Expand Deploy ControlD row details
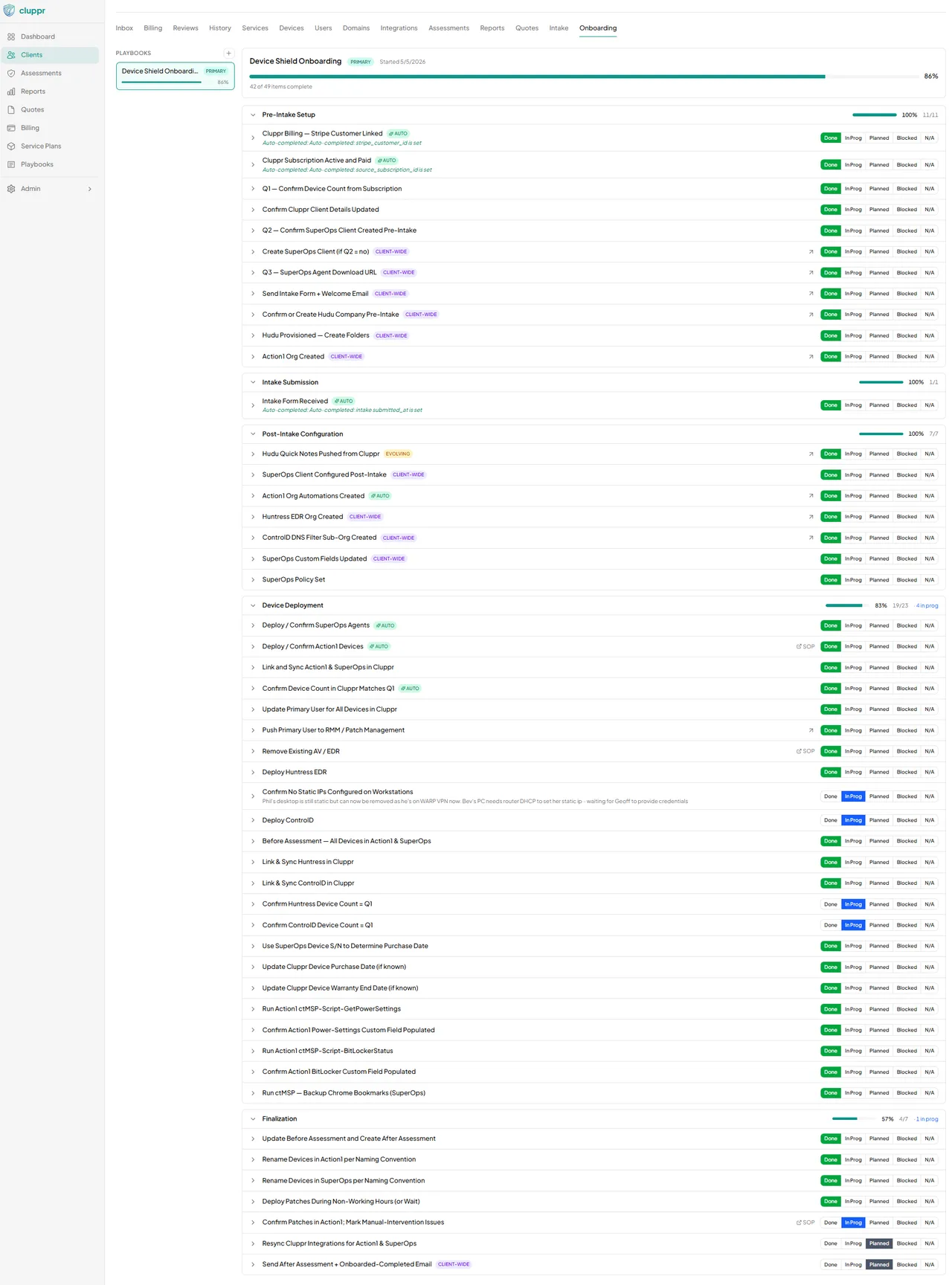952x1285 pixels. point(253,820)
